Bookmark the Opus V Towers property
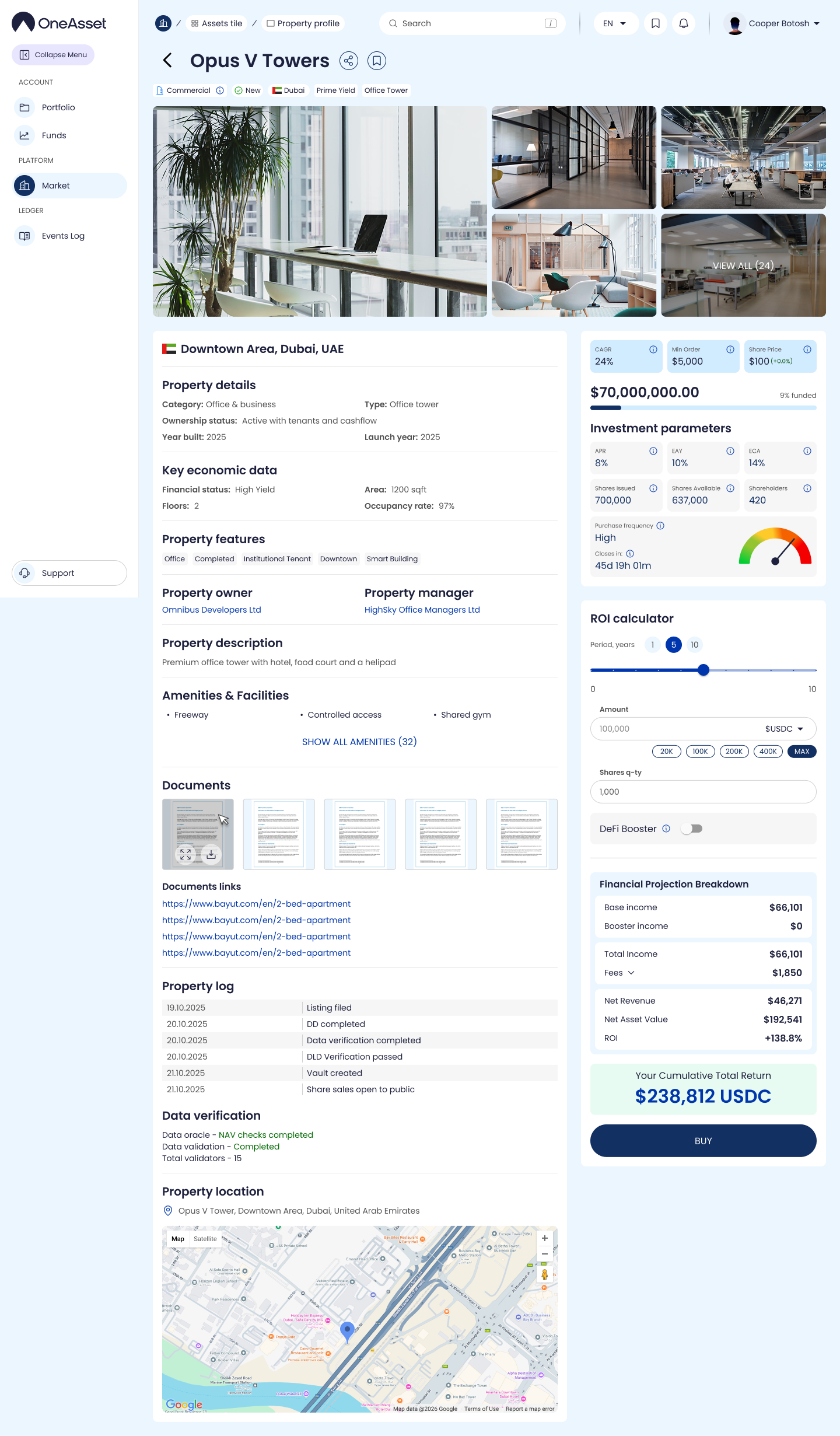 pos(377,61)
